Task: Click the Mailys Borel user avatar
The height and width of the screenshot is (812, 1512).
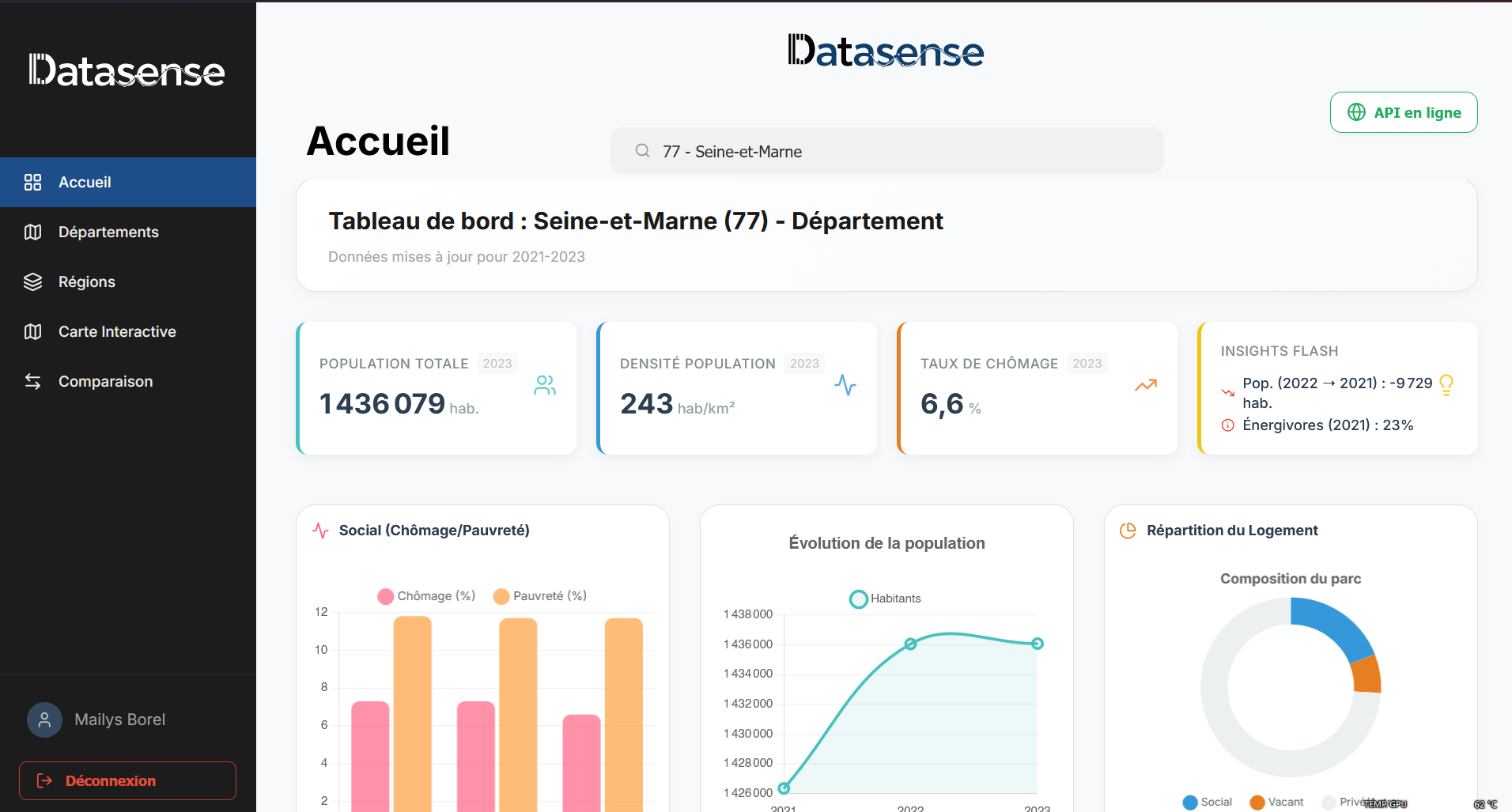Action: tap(44, 719)
